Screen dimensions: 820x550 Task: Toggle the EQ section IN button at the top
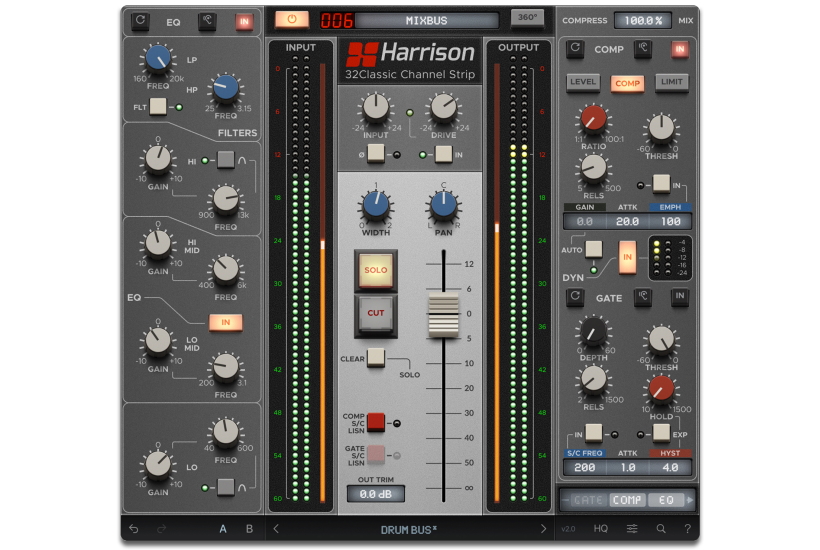(x=244, y=21)
